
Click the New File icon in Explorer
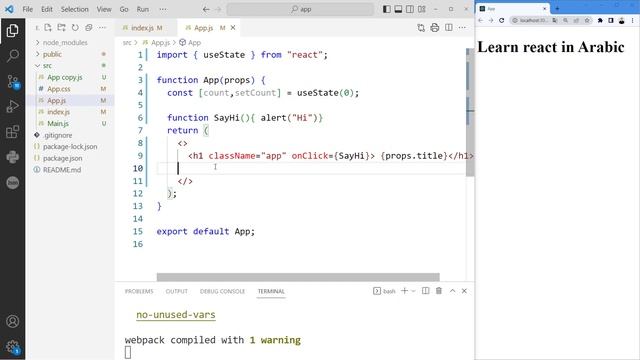[x=48, y=28]
